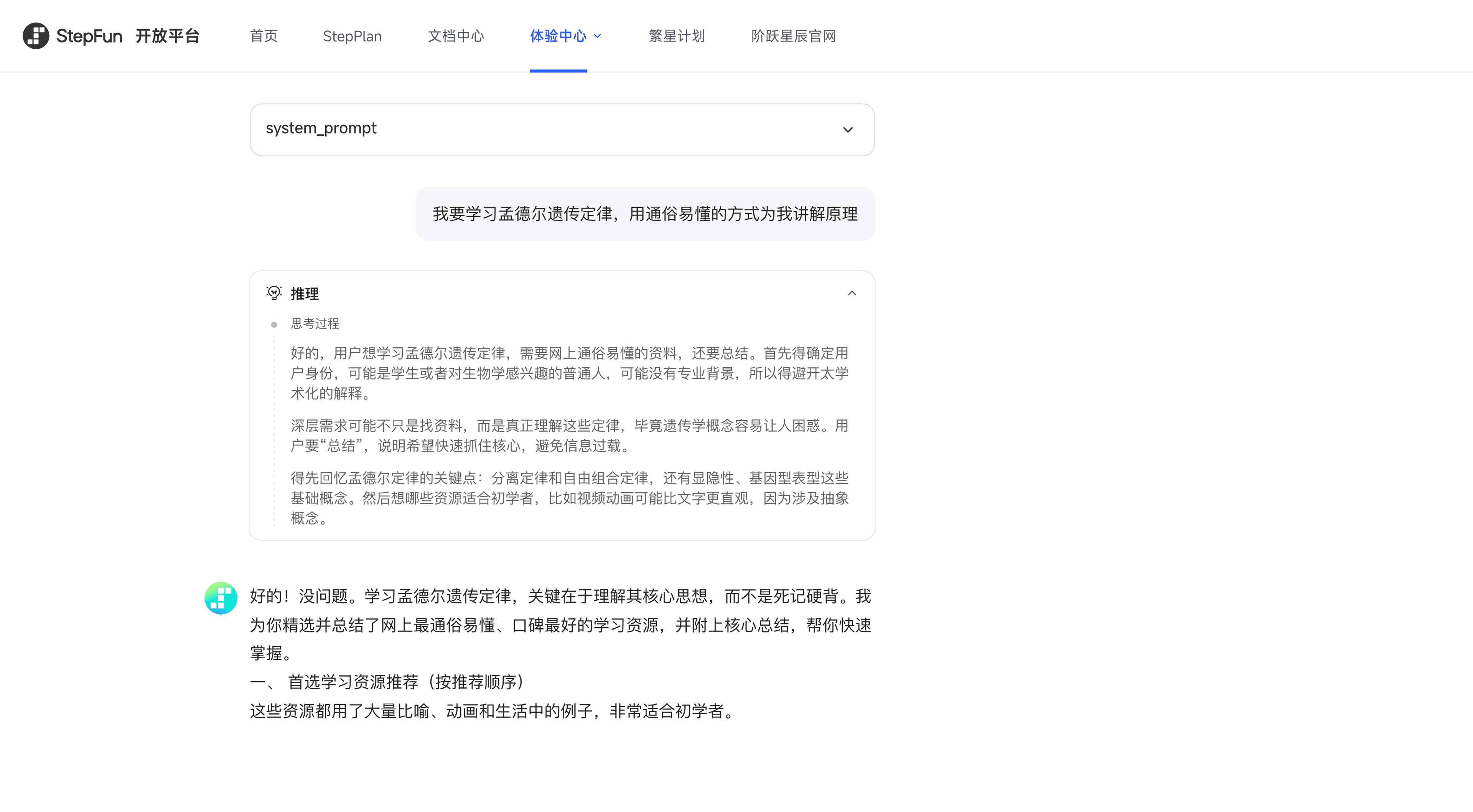Viewport: 1473px width, 812px height.
Task: Open the 首页 nav item
Action: (264, 36)
